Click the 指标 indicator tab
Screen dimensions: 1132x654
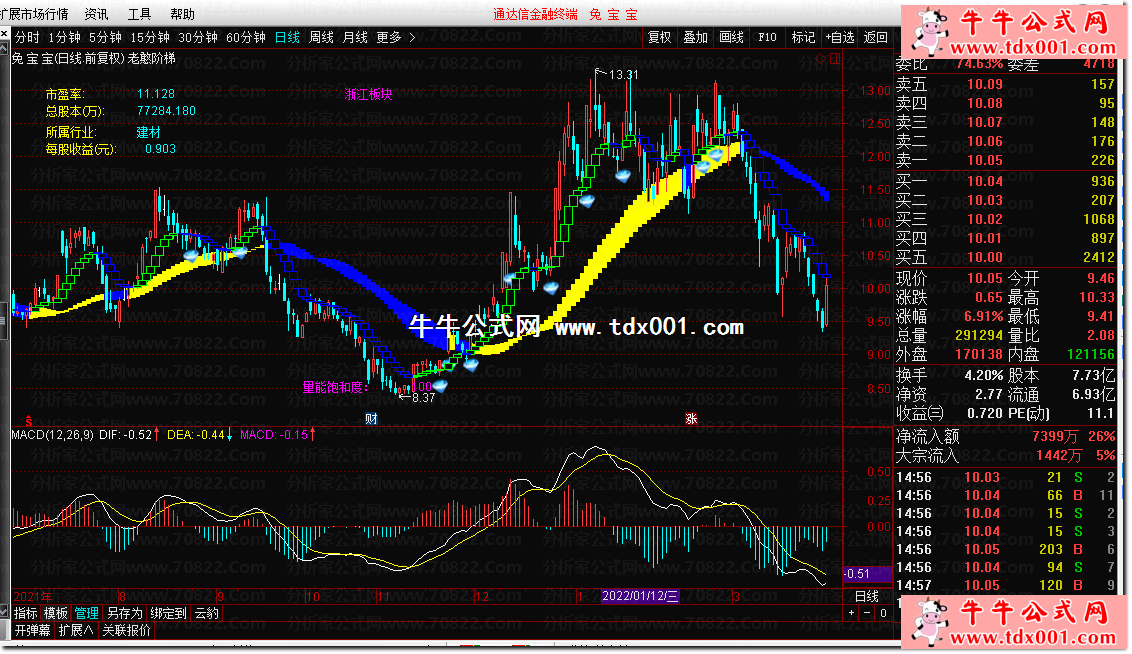tap(25, 613)
